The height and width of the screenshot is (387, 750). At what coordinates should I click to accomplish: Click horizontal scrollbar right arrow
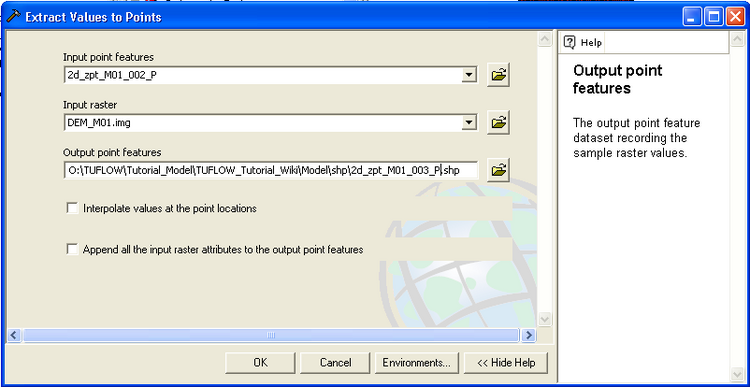(528, 335)
